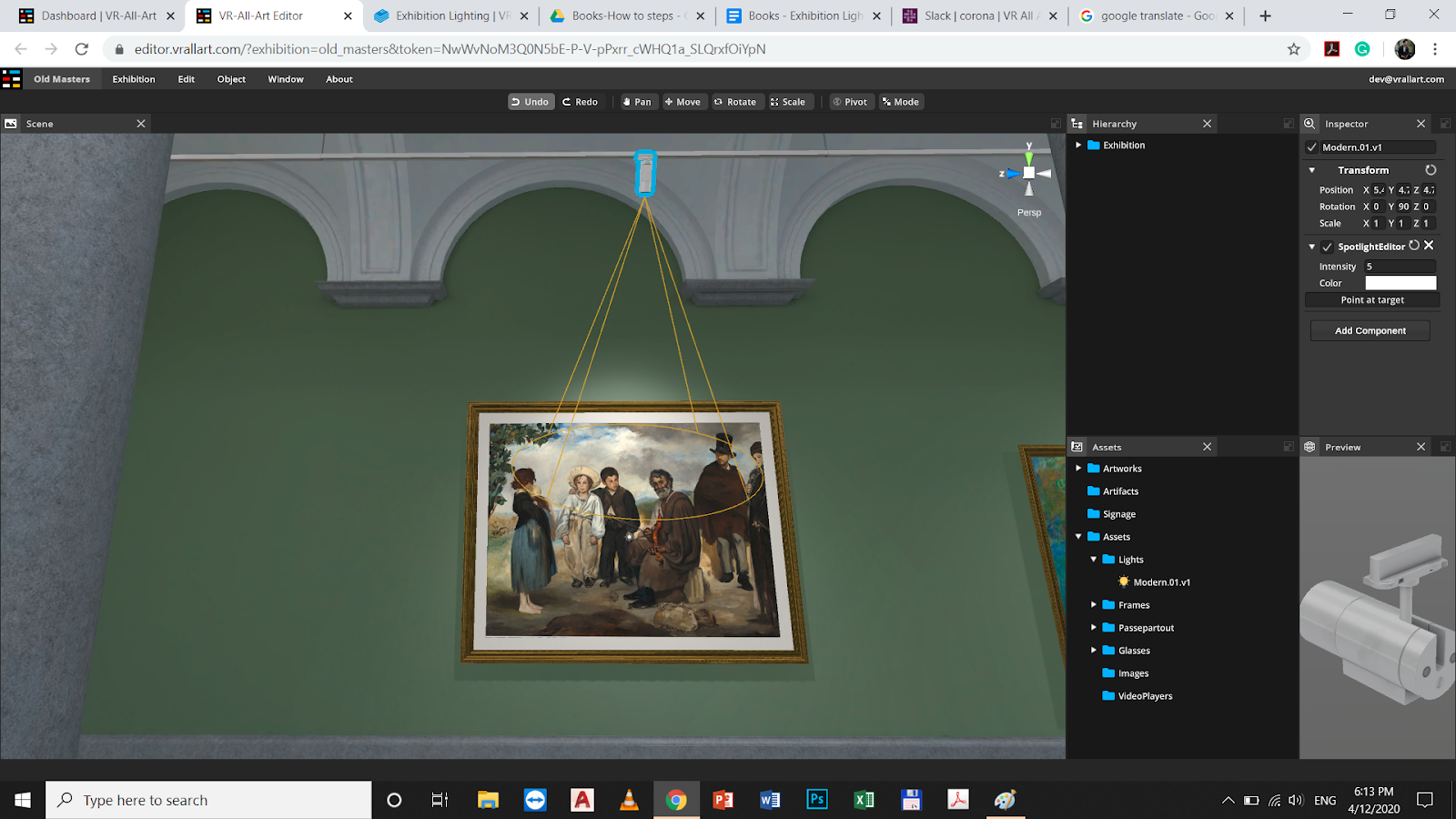Click the Modern.01.v1 light bulb asset icon
Viewport: 1456px width, 819px height.
coord(1124,582)
